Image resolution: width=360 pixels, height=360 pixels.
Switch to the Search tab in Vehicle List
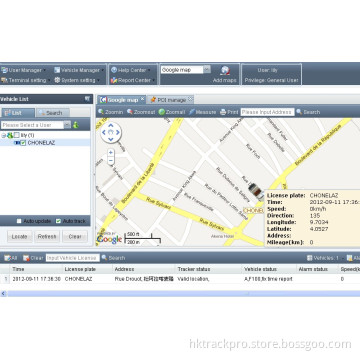click(53, 113)
